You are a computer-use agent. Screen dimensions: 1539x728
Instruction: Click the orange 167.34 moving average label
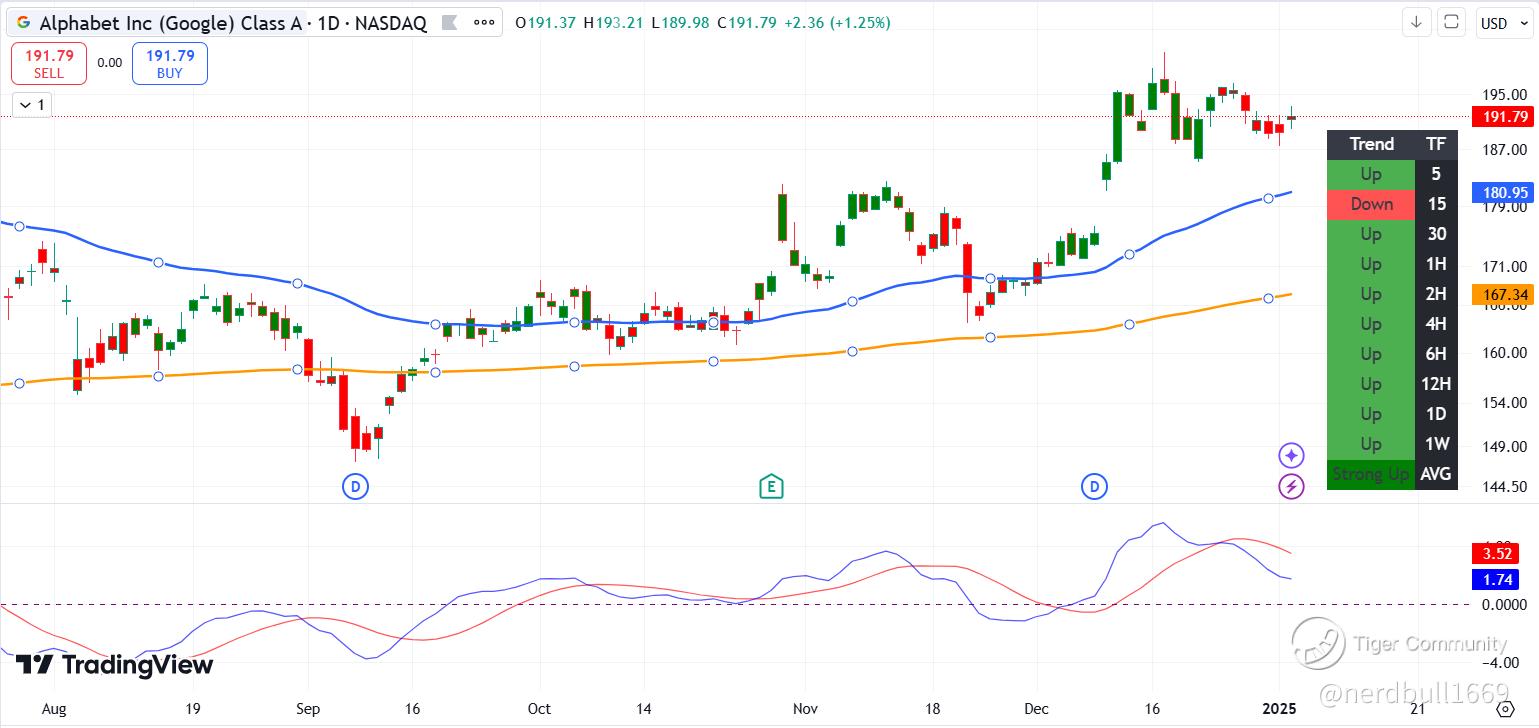tap(1505, 295)
